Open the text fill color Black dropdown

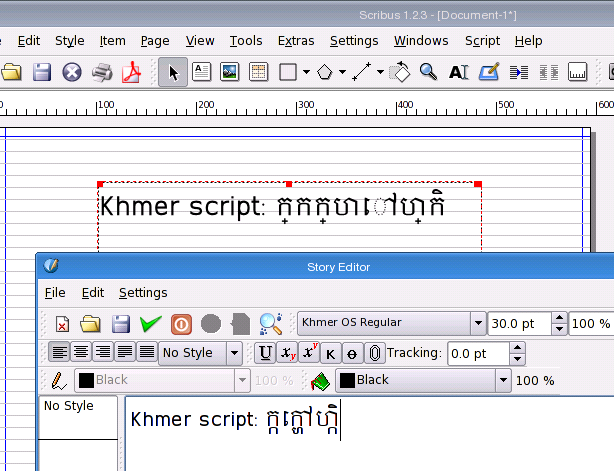502,380
